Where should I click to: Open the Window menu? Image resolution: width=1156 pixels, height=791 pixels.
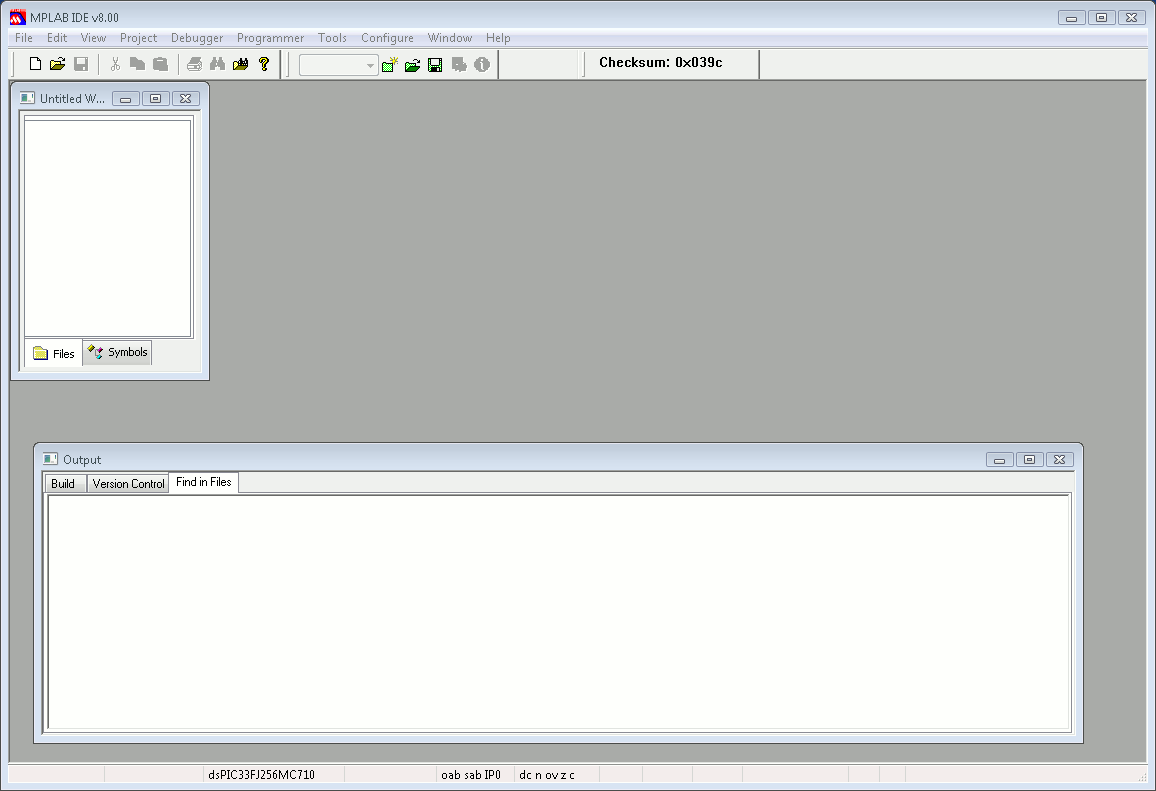click(x=450, y=38)
